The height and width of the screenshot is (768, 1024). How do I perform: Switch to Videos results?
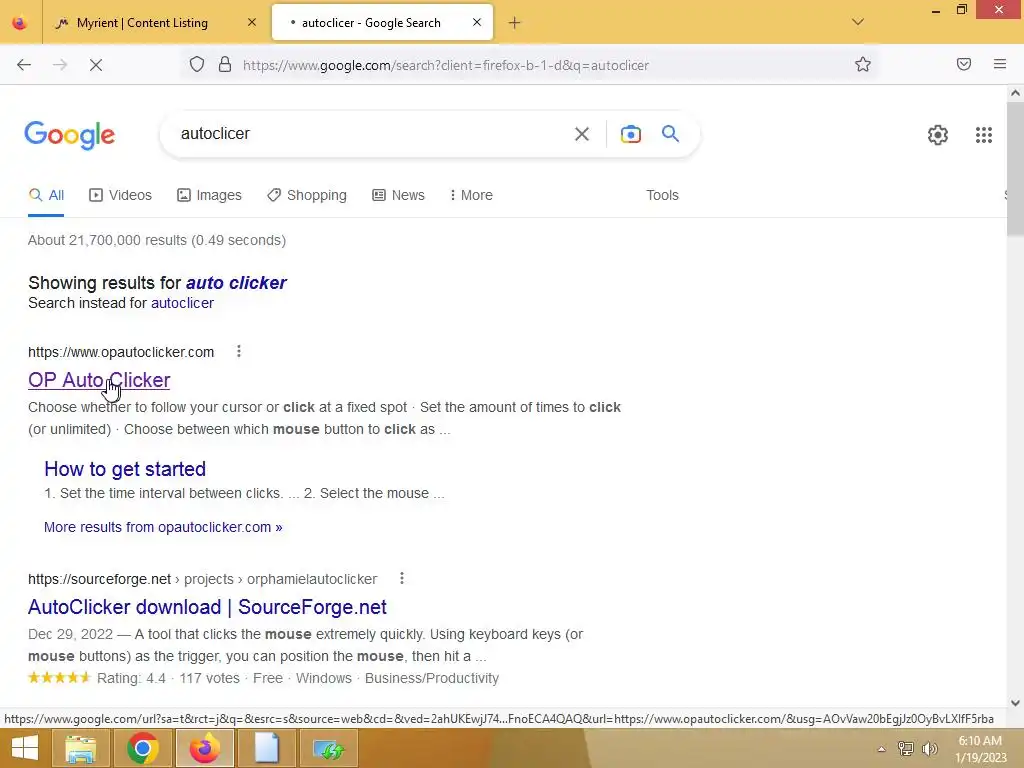[x=121, y=195]
